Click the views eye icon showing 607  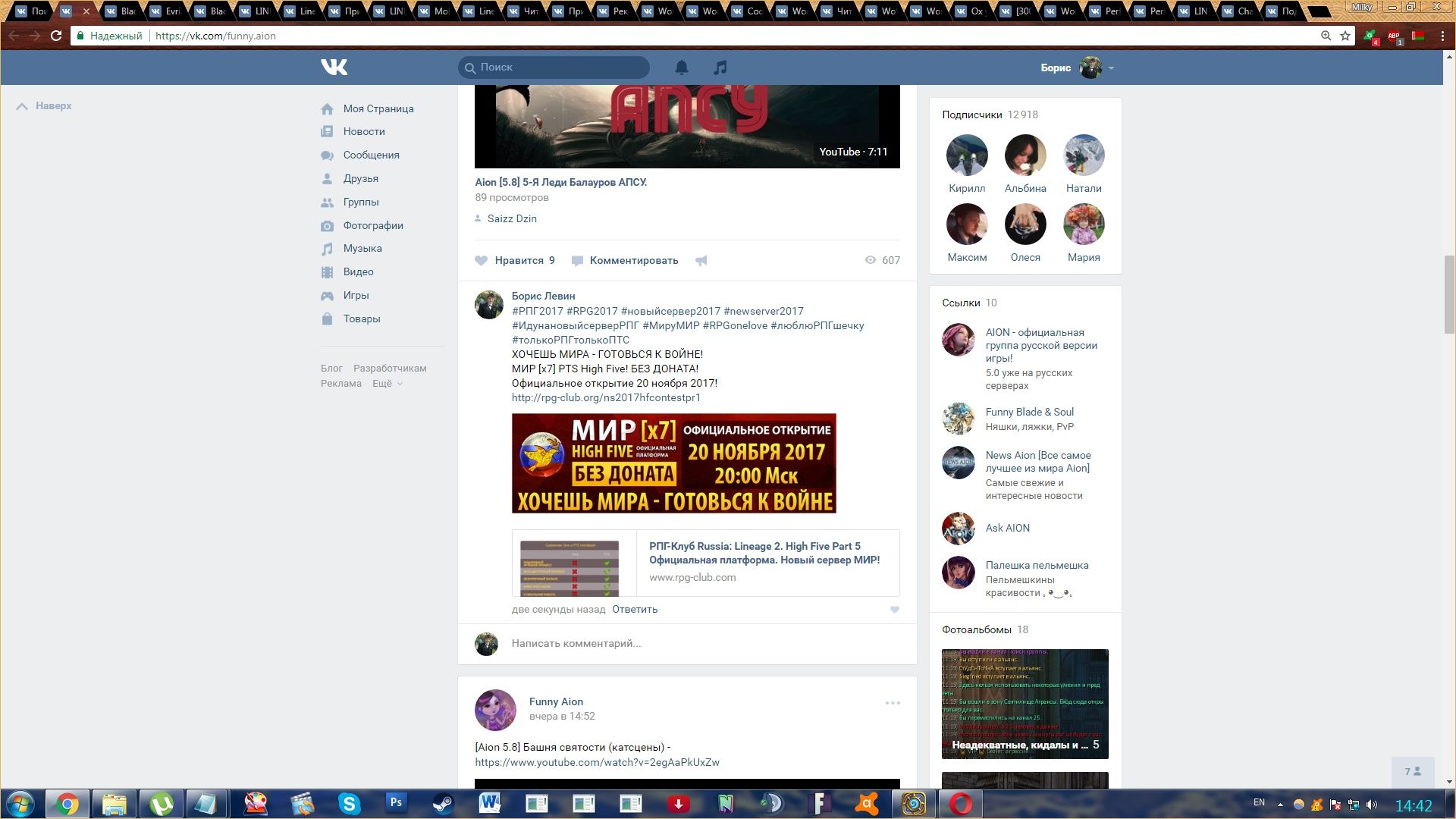coord(871,260)
